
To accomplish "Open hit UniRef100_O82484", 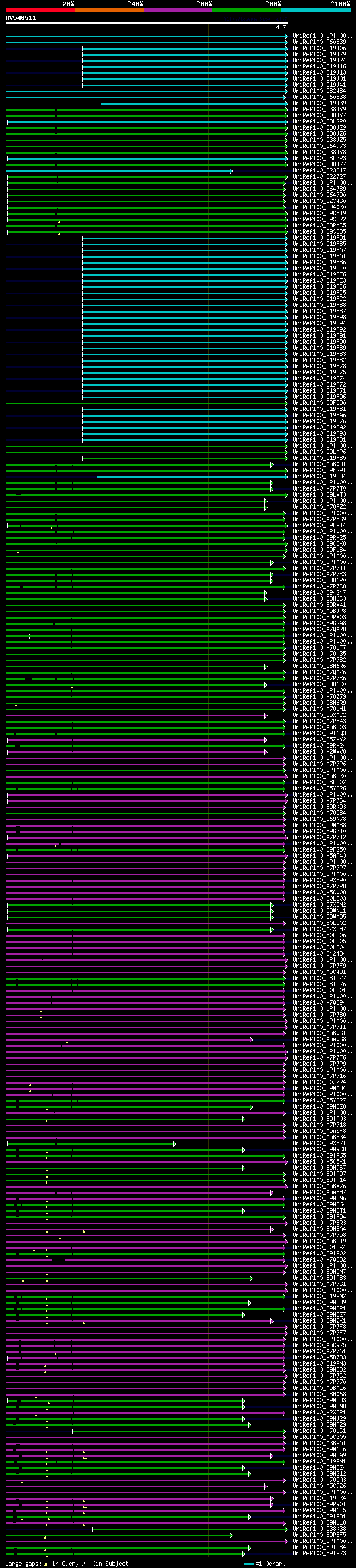I will pos(319,91).
